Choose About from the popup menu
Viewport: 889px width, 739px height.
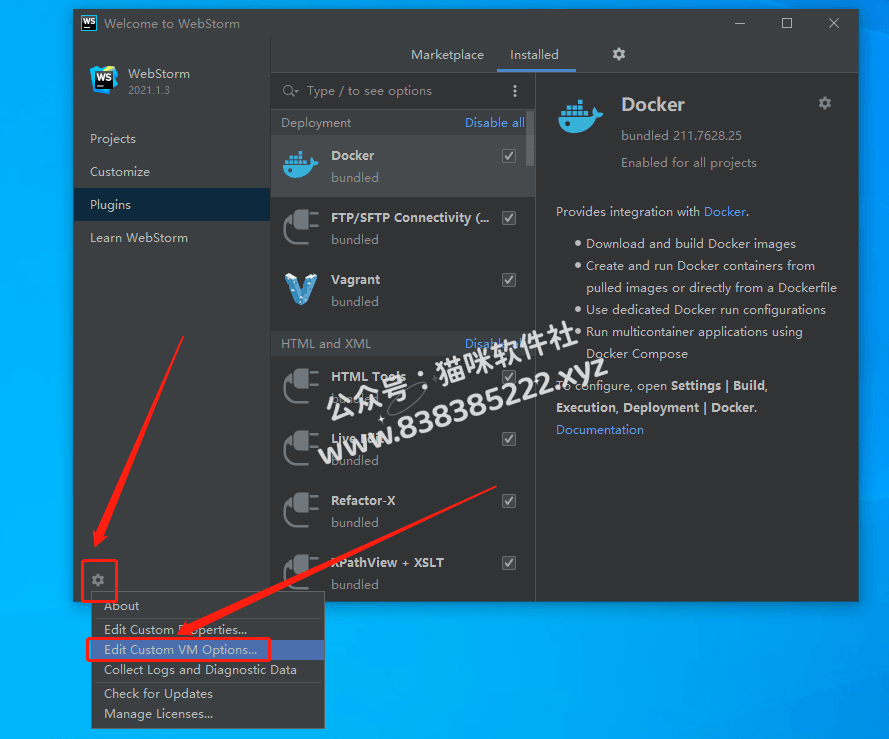[208, 606]
